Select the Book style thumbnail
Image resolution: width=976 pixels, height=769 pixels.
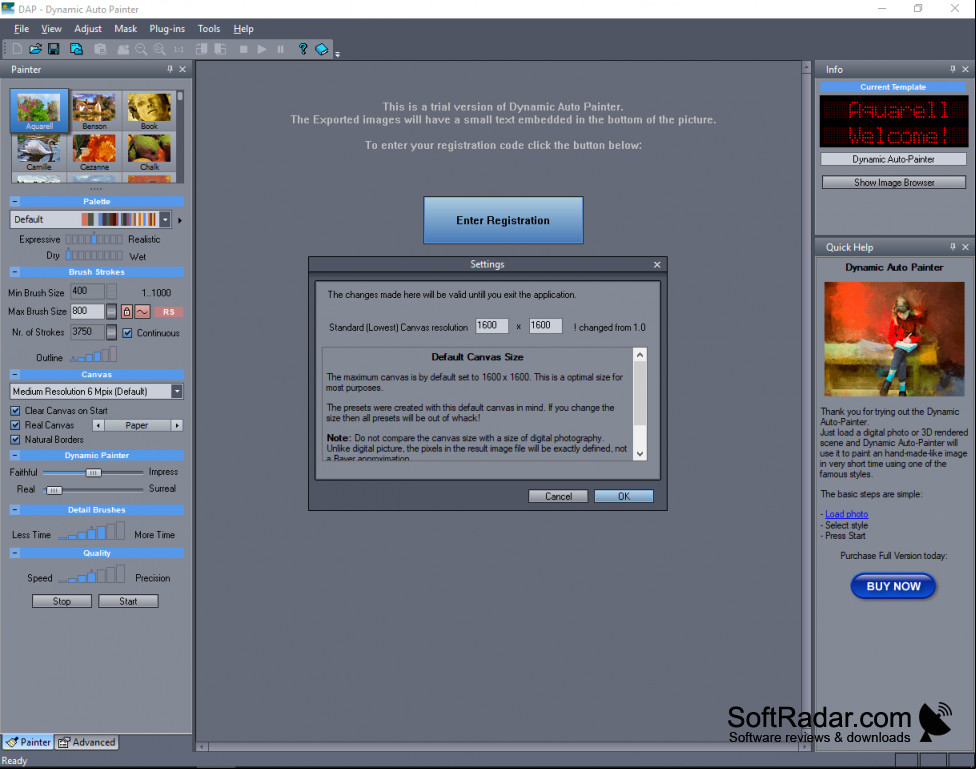coord(149,111)
